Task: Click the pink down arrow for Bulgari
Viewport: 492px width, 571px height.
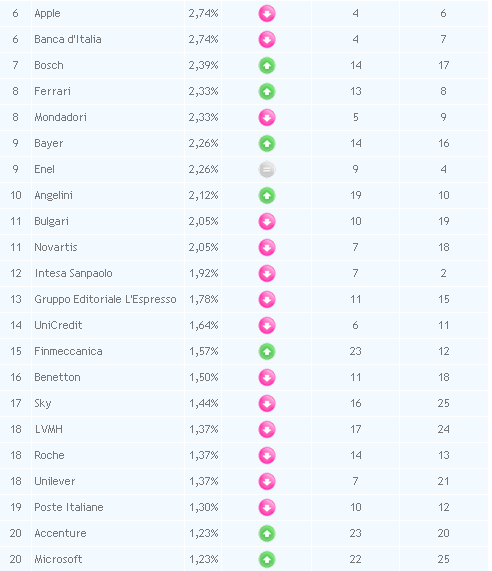Action: click(267, 221)
